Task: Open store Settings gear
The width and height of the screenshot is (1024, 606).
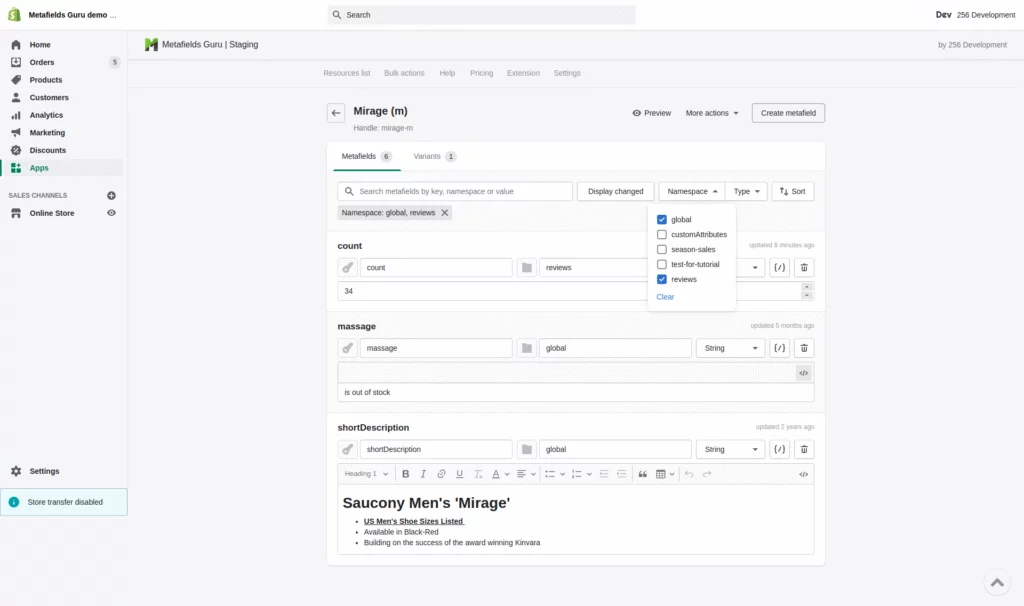Action: click(16, 471)
